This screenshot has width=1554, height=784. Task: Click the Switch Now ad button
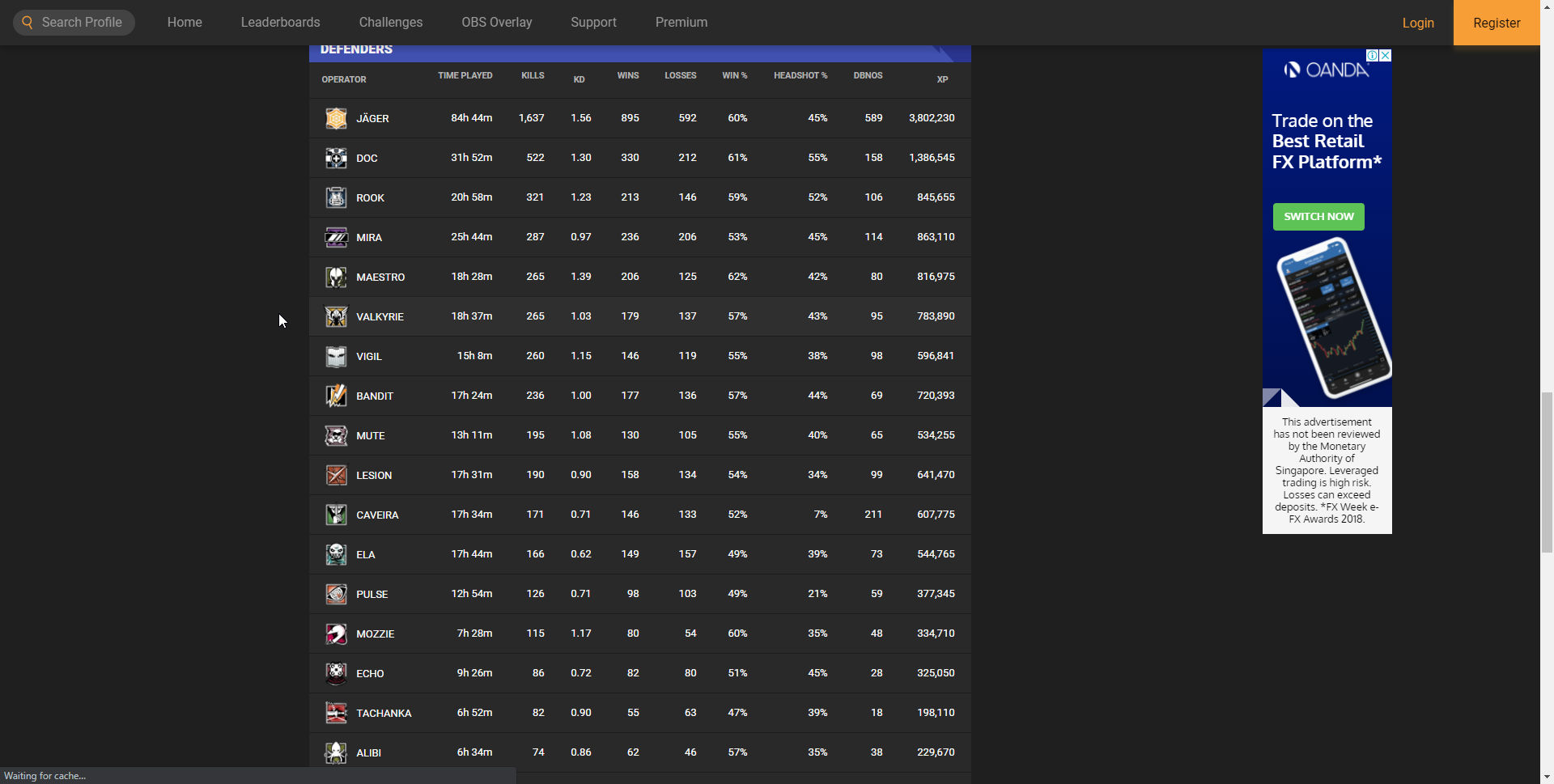pyautogui.click(x=1318, y=217)
